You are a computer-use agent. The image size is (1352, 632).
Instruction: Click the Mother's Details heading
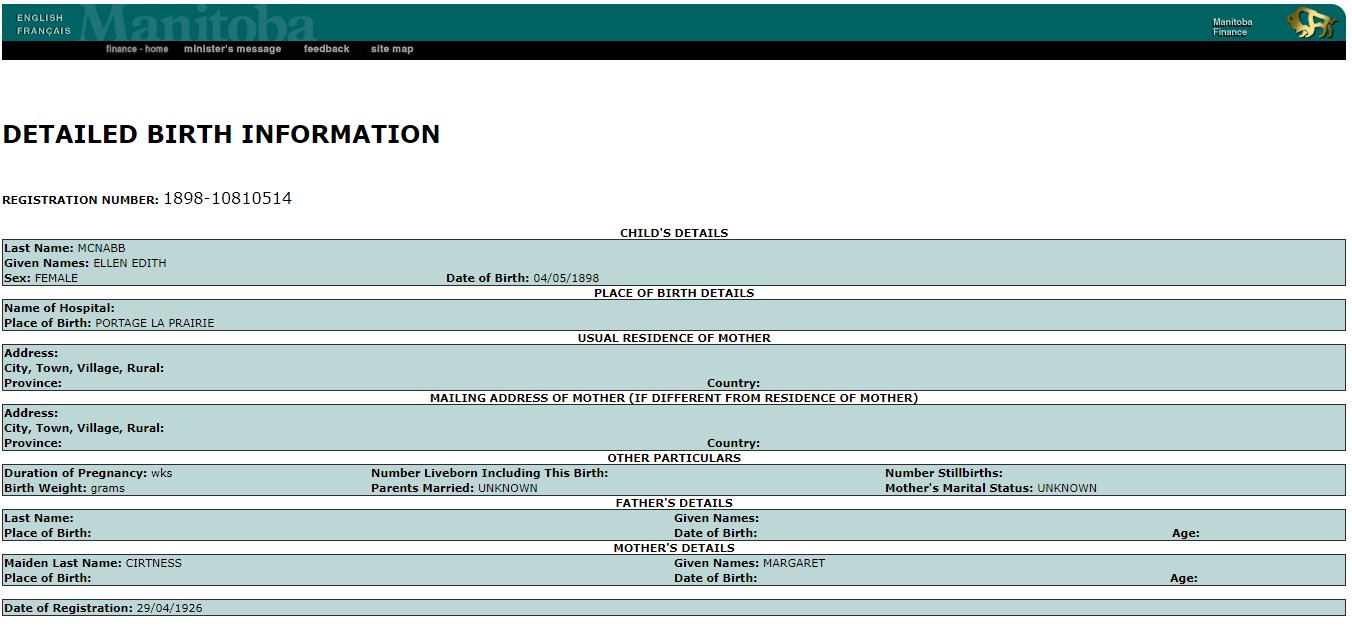[x=674, y=548]
